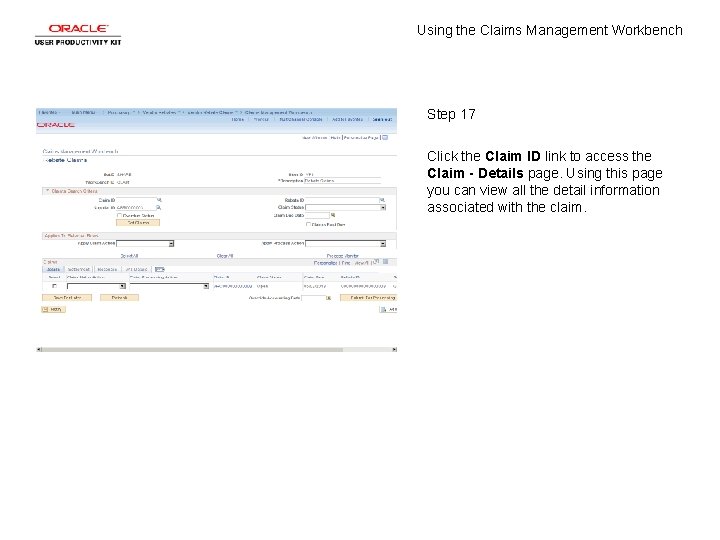The image size is (720, 540).
Task: Enable the Overdue Claims checkbox
Action: pos(119,215)
